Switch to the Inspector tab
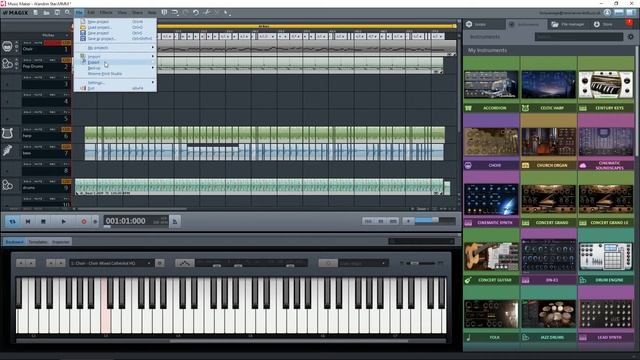 click(61, 242)
